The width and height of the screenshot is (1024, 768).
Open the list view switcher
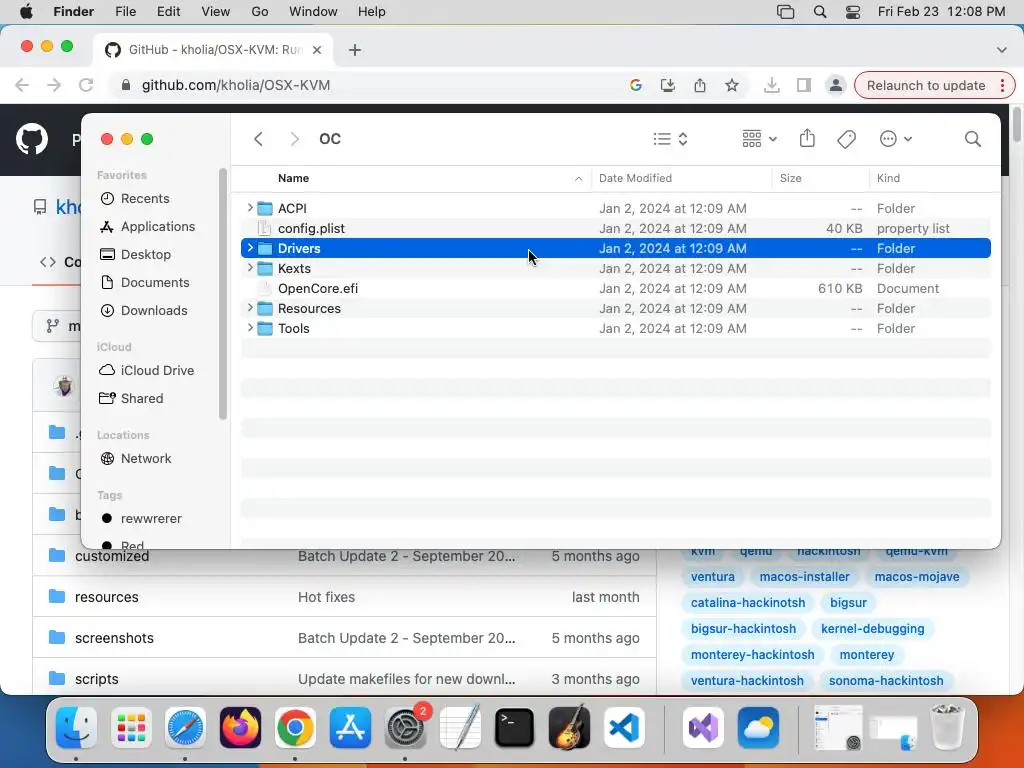[x=671, y=139]
